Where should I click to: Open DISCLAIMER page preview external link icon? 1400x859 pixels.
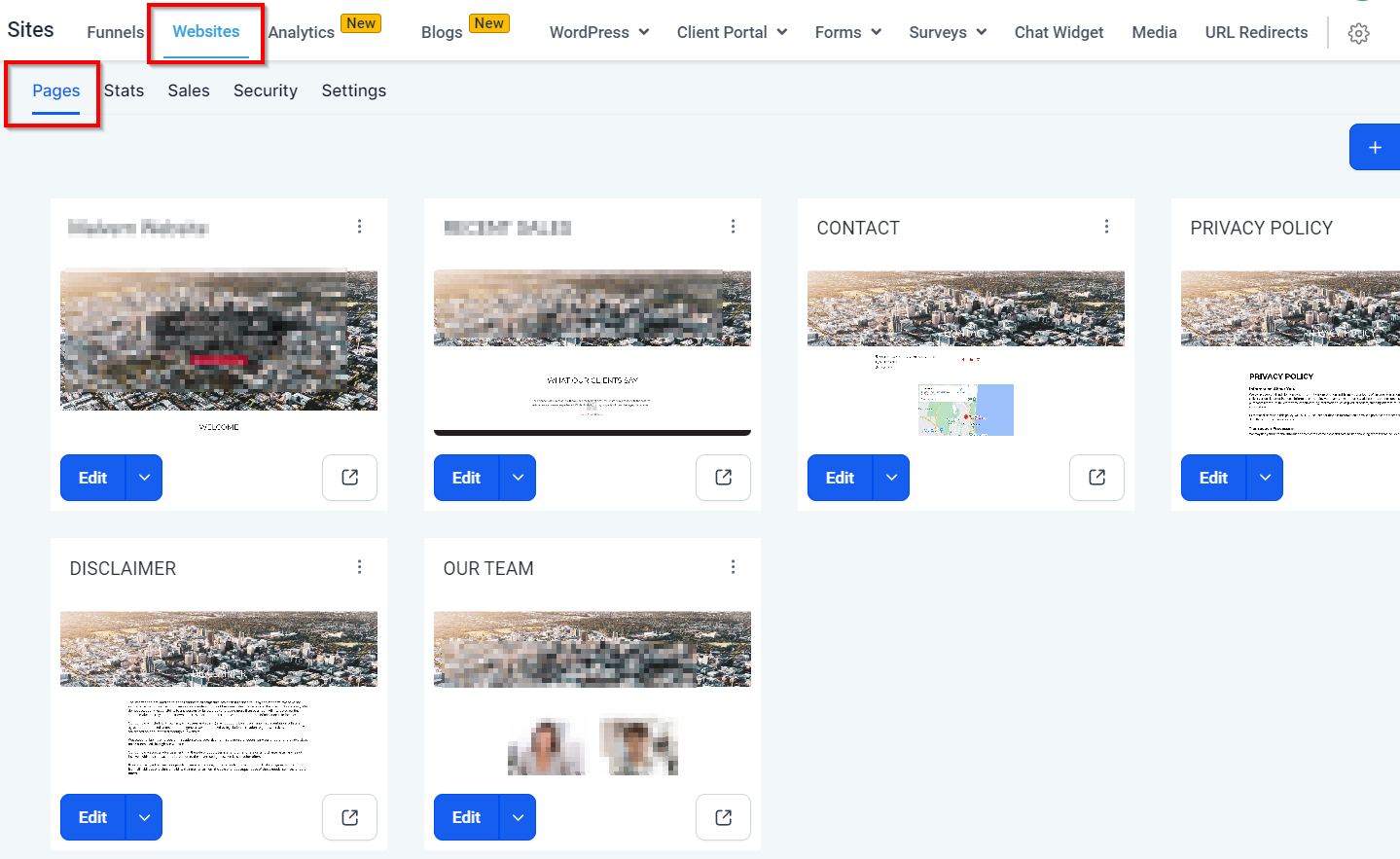[349, 817]
